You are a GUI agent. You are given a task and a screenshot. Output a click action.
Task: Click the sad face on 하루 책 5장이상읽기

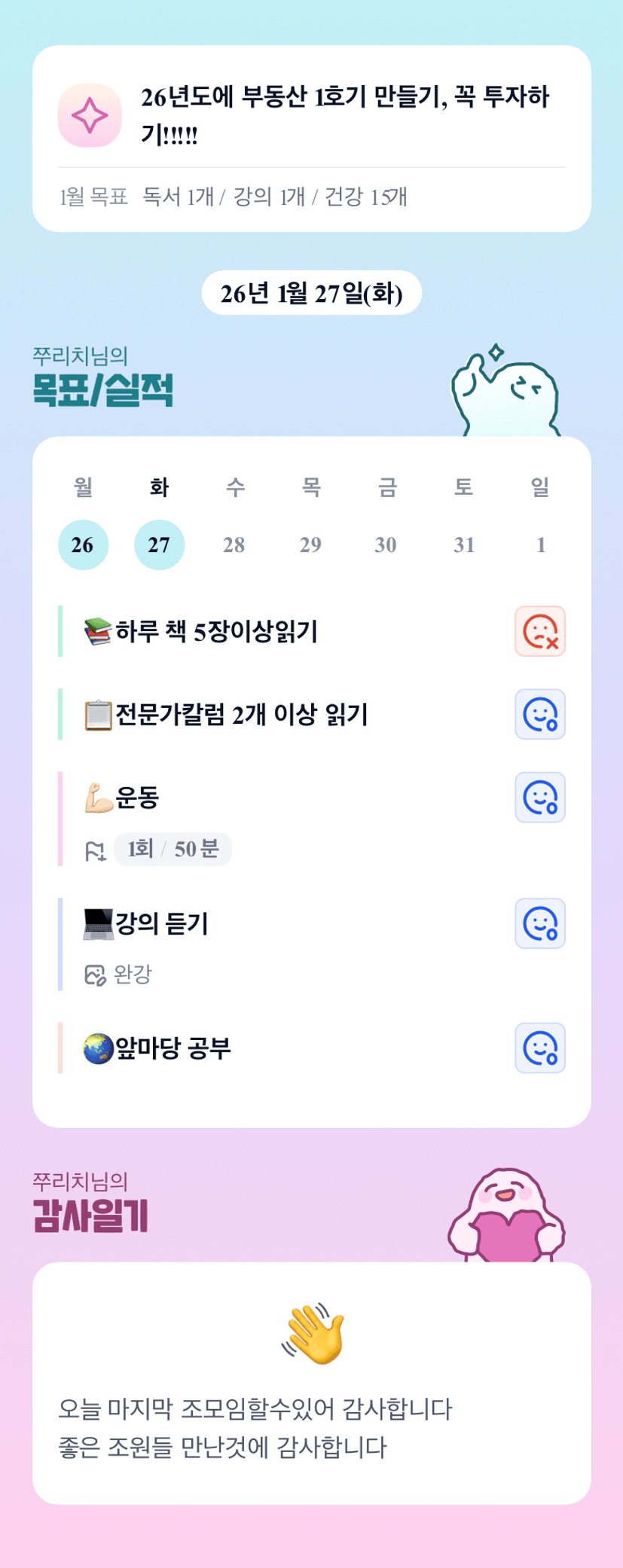(540, 631)
